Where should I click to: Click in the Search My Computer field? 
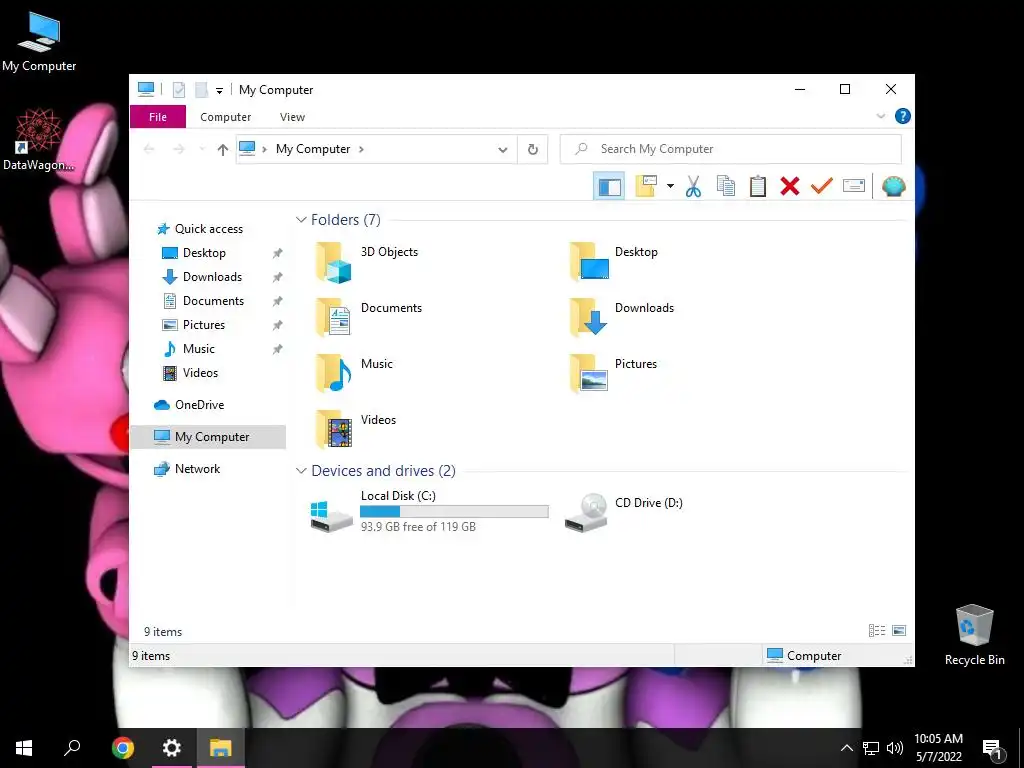731,149
